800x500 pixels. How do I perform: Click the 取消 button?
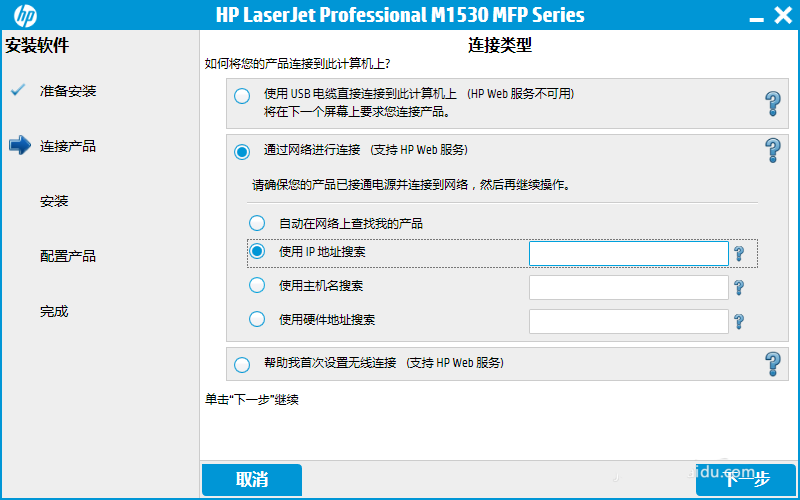pos(252,480)
